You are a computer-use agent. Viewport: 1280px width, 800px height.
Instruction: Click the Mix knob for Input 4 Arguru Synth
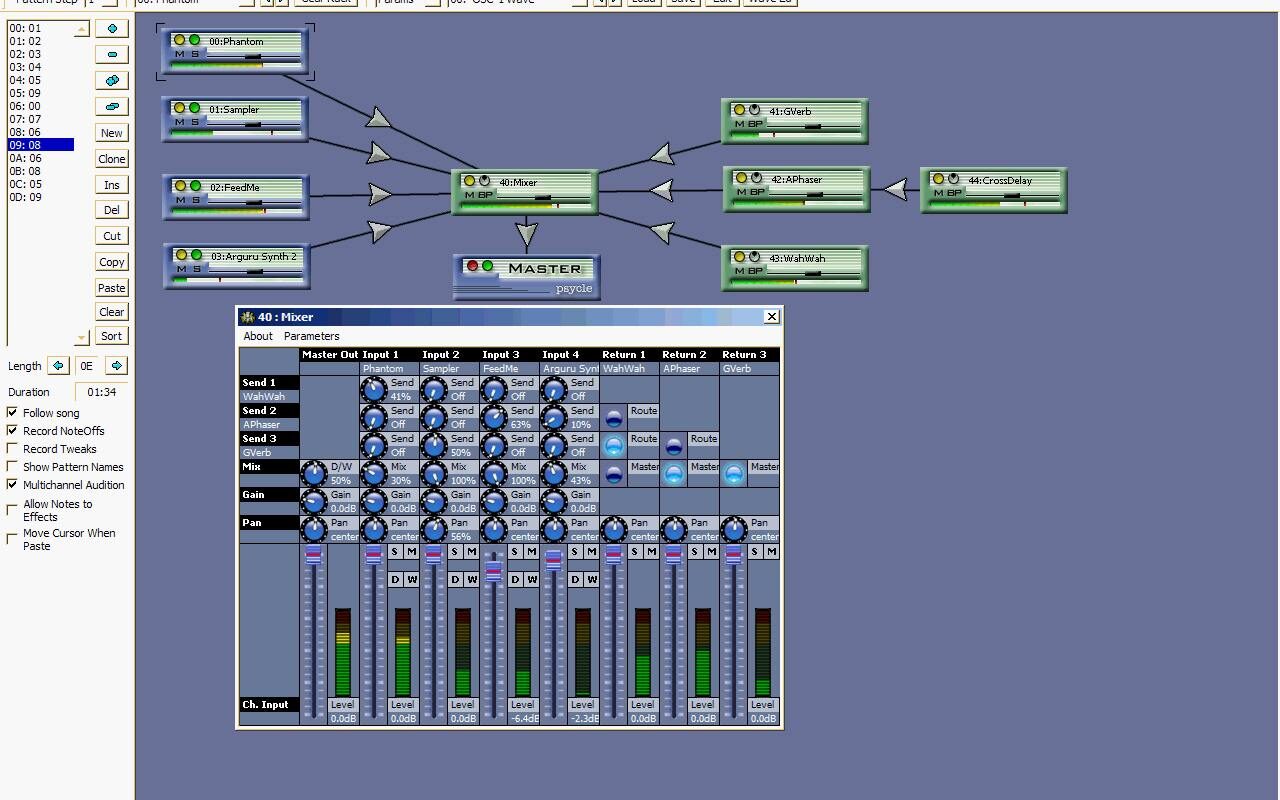(x=554, y=474)
